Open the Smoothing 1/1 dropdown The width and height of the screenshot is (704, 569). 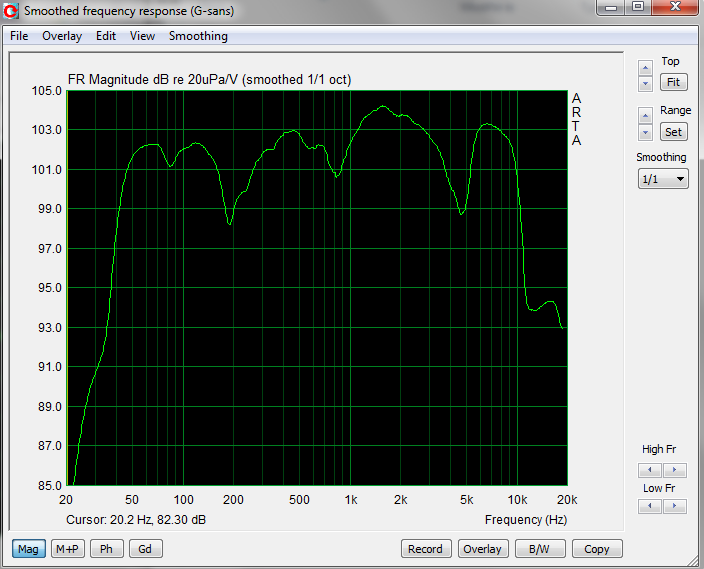tap(663, 179)
